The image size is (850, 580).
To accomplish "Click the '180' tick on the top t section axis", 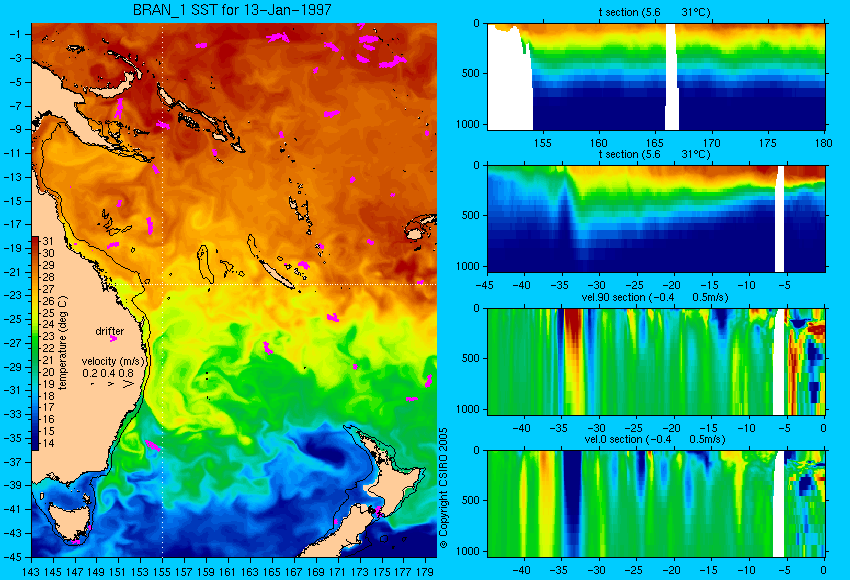I will pos(823,143).
